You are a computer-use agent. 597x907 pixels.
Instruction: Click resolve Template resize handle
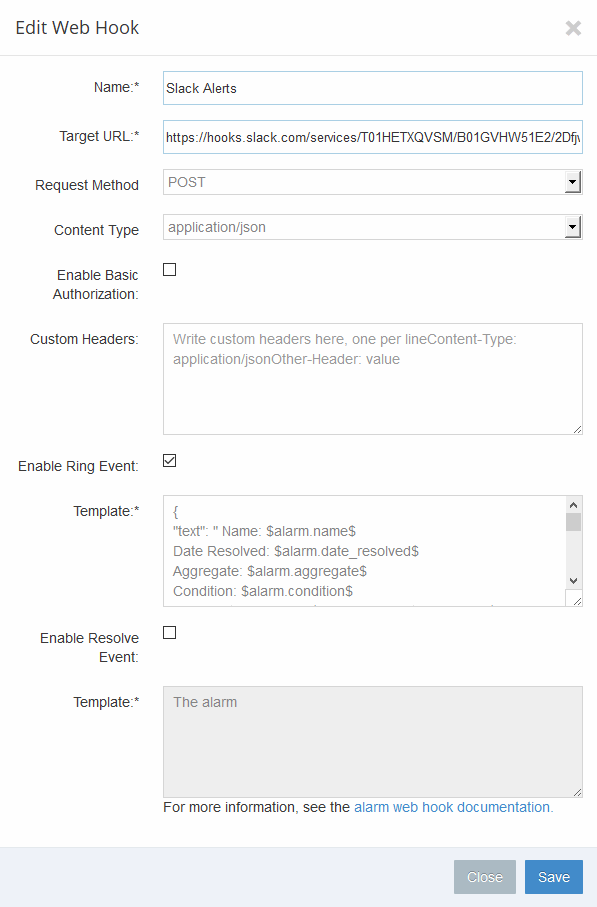[577, 792]
